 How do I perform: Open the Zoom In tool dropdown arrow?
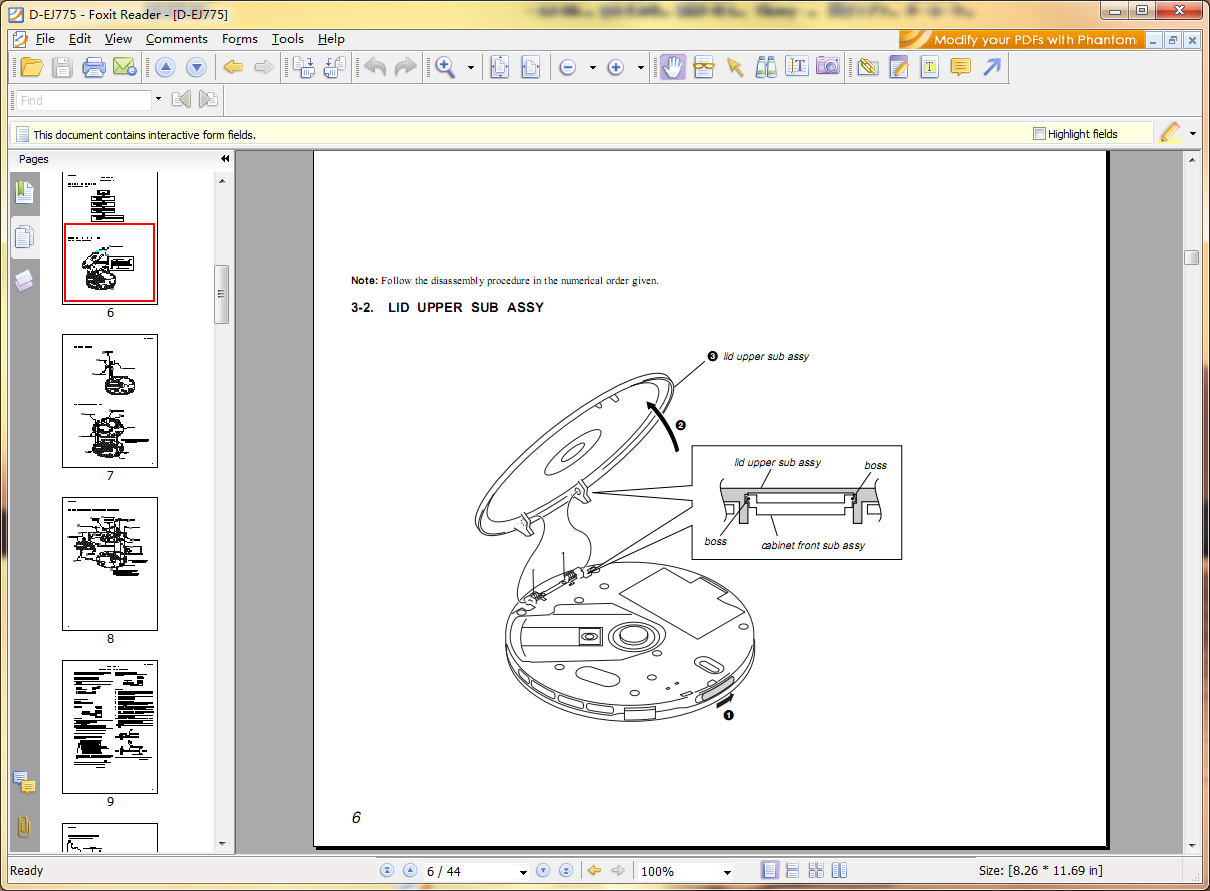point(470,68)
